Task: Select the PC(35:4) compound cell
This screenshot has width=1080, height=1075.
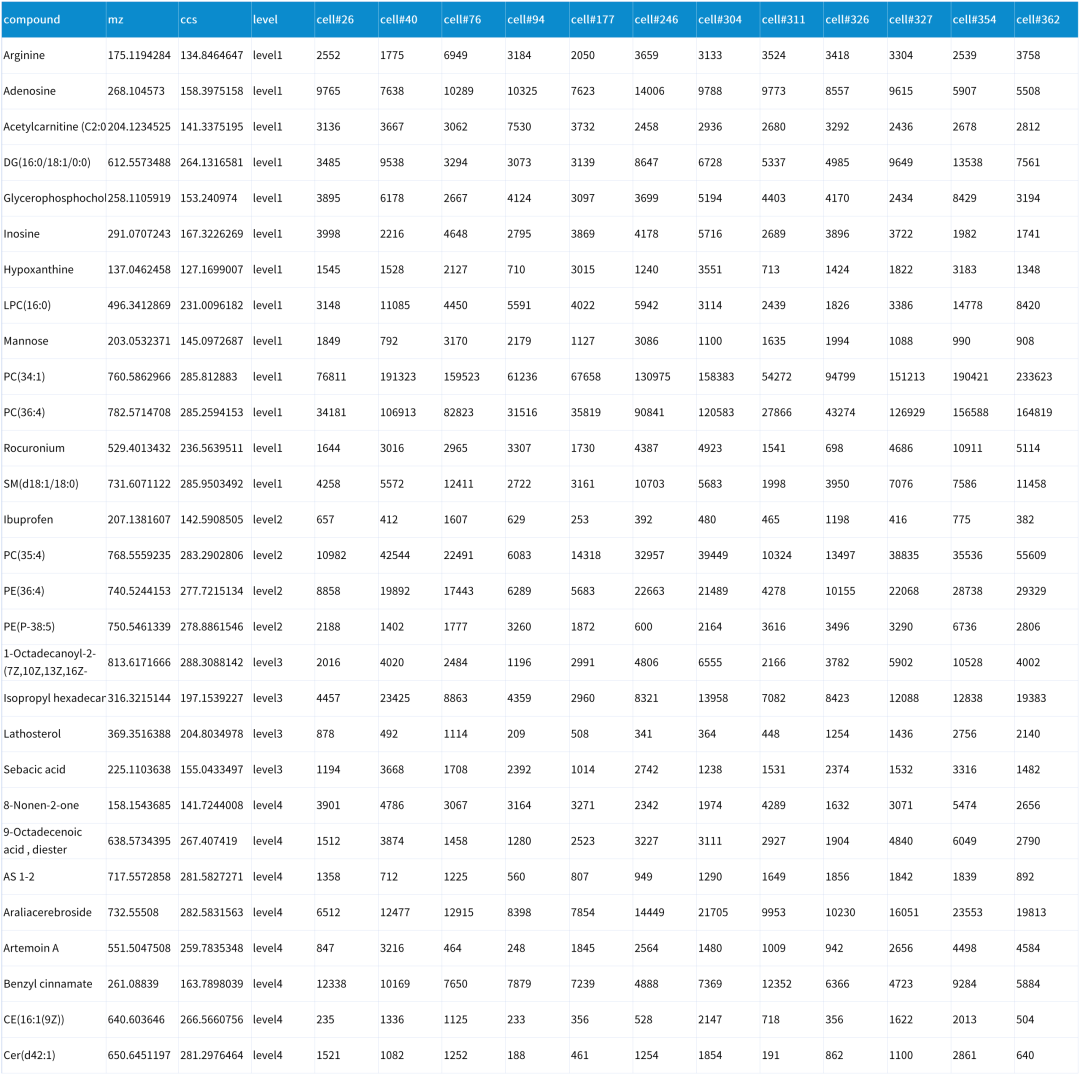Action: [54, 555]
